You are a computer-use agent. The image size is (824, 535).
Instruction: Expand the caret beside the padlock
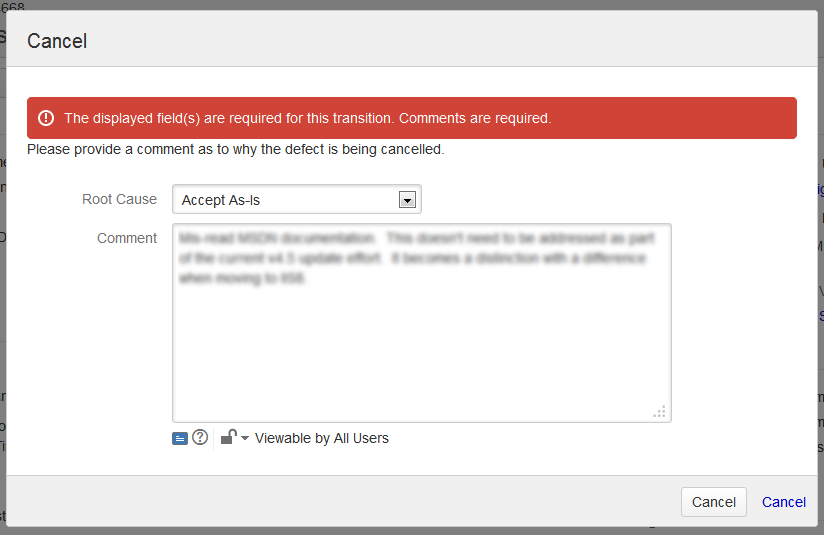(x=245, y=438)
